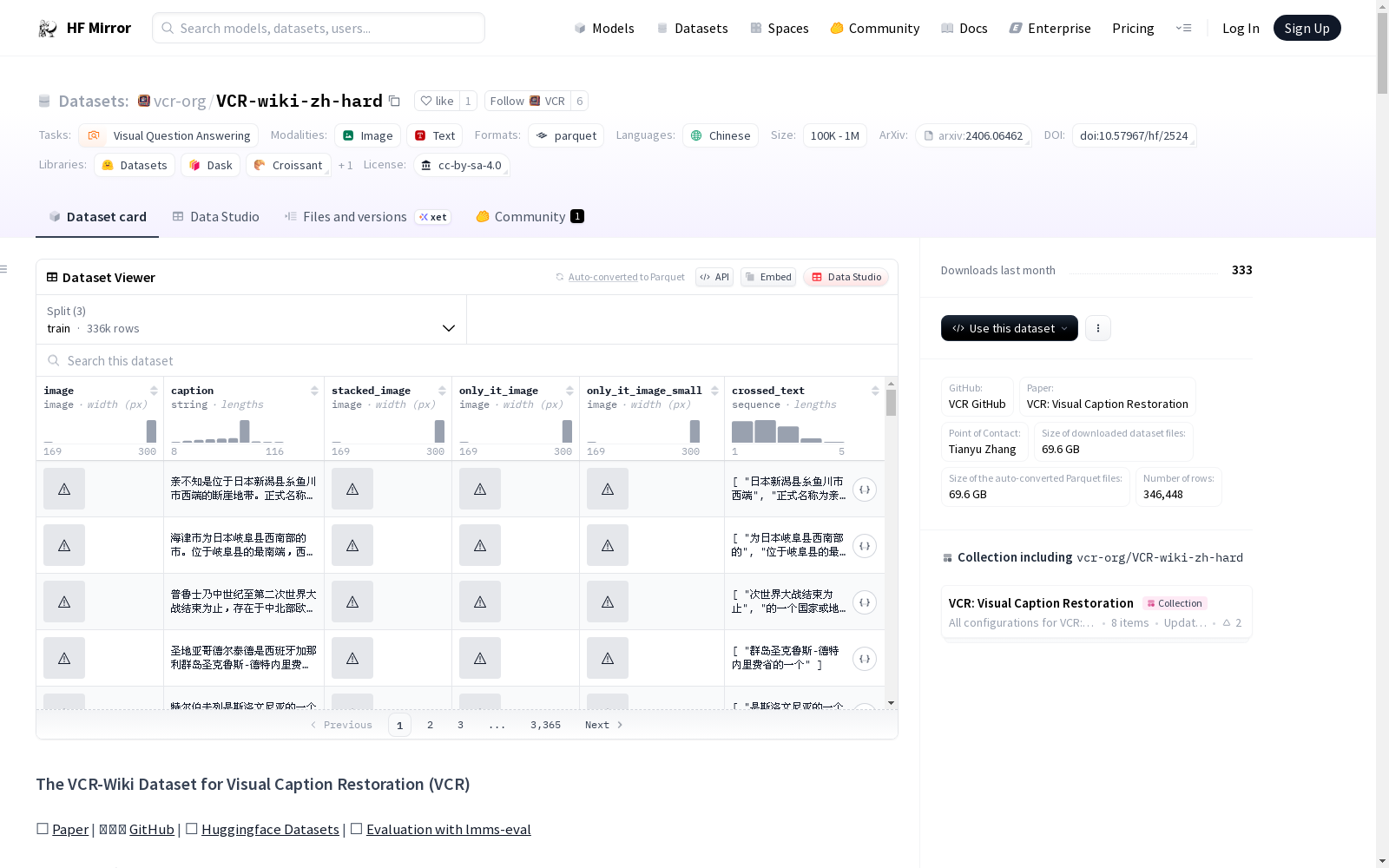Open the Files and versions tab

(x=367, y=217)
